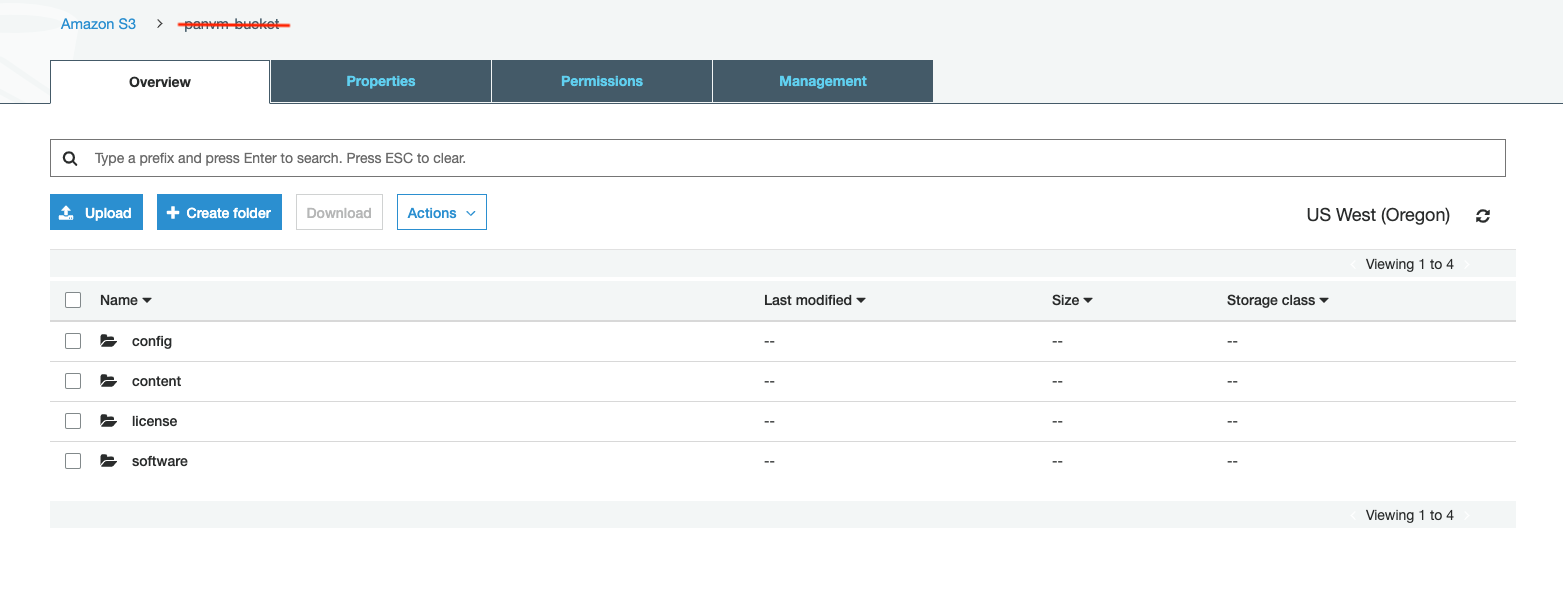Check the select-all checkbox in the header
The image size is (1563, 597).
pos(72,299)
